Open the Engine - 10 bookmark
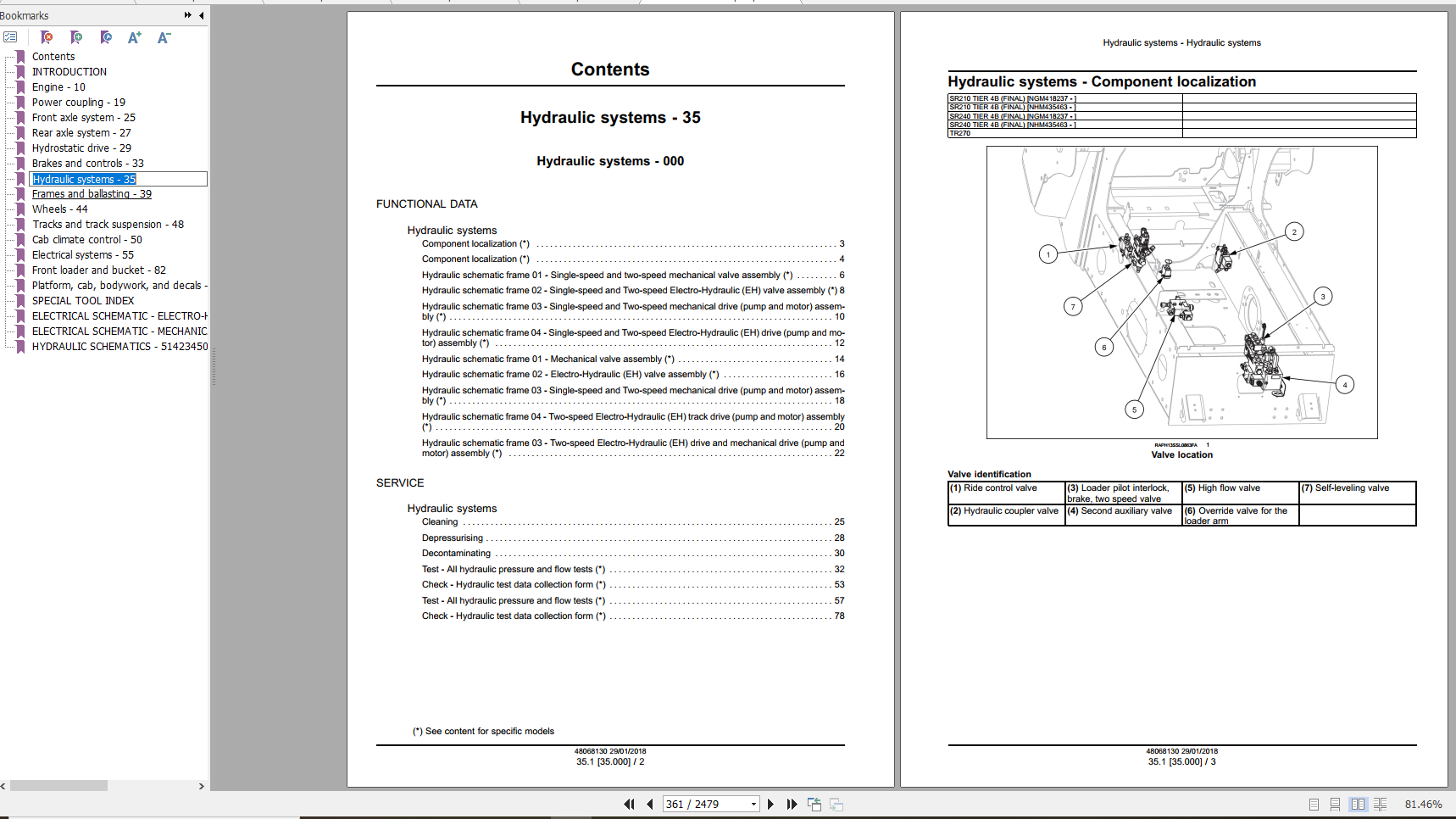Screen dimensions: 1456x819 pos(58,87)
